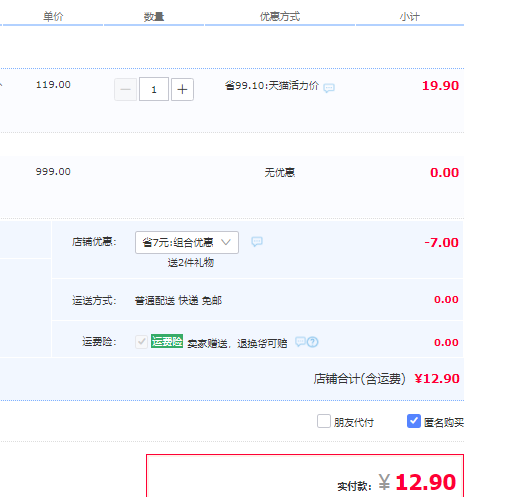Increase quantity with the plus button
This screenshot has height=497, width=515.
182,89
